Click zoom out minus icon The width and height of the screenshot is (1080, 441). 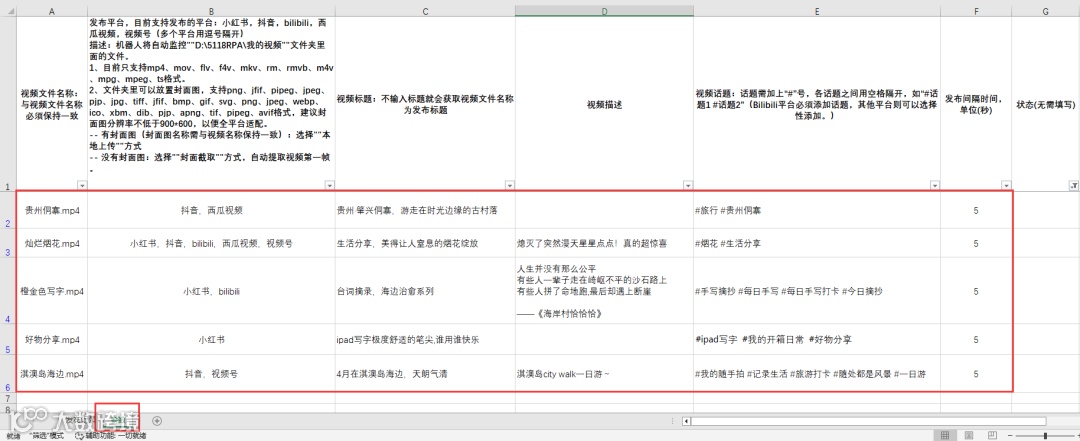1011,435
